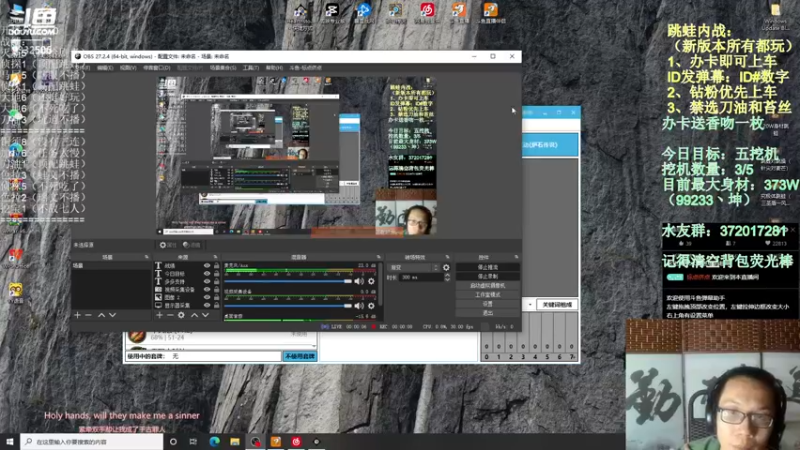Toggle lock on the video capture device source
Image resolution: width=800 pixels, height=450 pixels.
point(217,289)
